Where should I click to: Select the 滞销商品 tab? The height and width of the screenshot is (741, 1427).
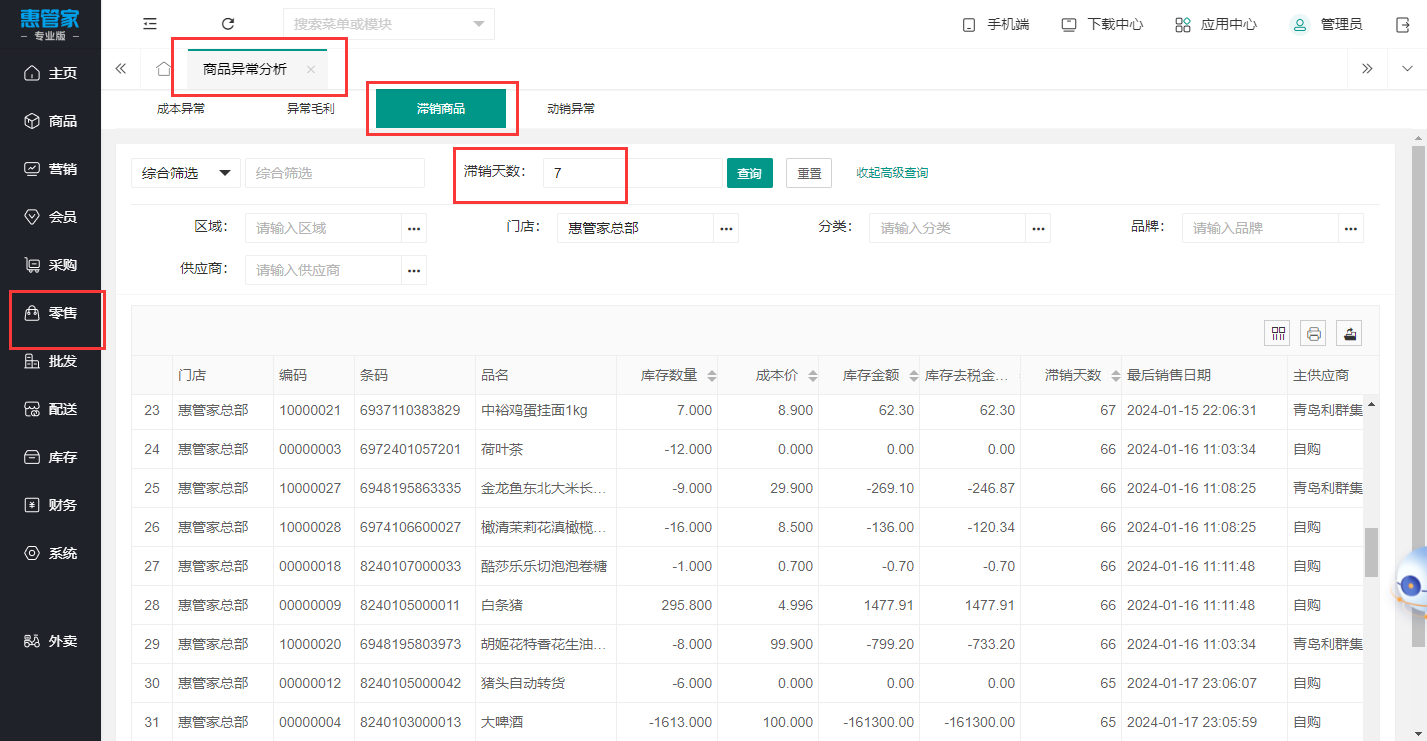coord(441,109)
